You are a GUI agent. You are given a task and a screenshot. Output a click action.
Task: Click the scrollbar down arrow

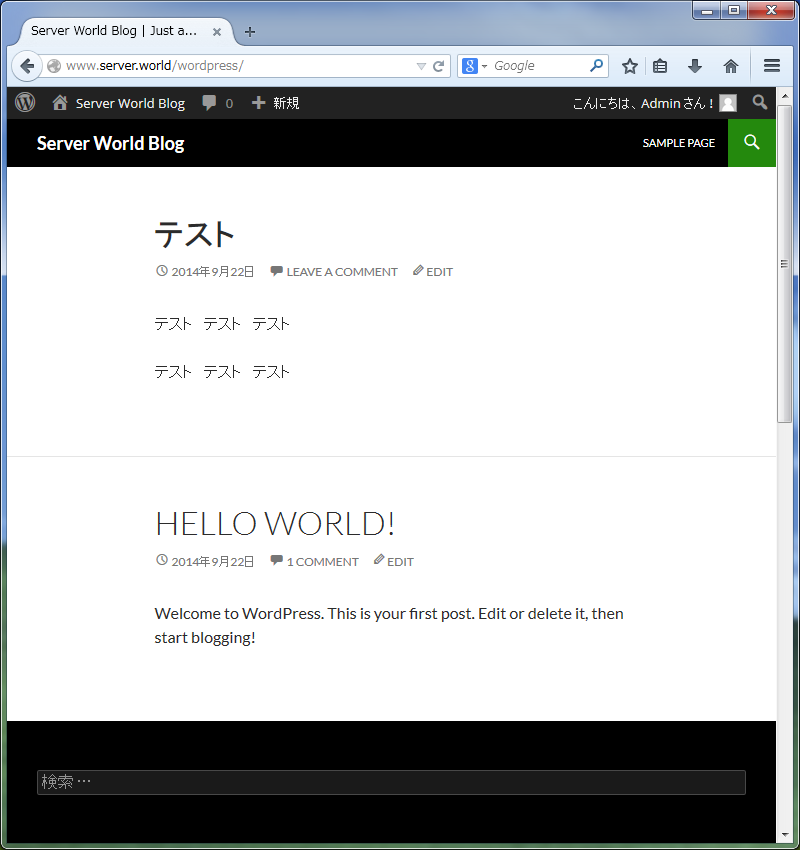click(x=785, y=835)
